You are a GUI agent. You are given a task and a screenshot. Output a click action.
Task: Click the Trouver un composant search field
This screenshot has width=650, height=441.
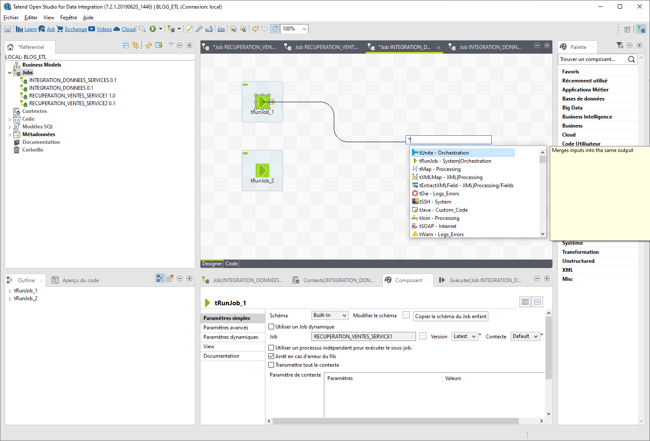click(592, 59)
